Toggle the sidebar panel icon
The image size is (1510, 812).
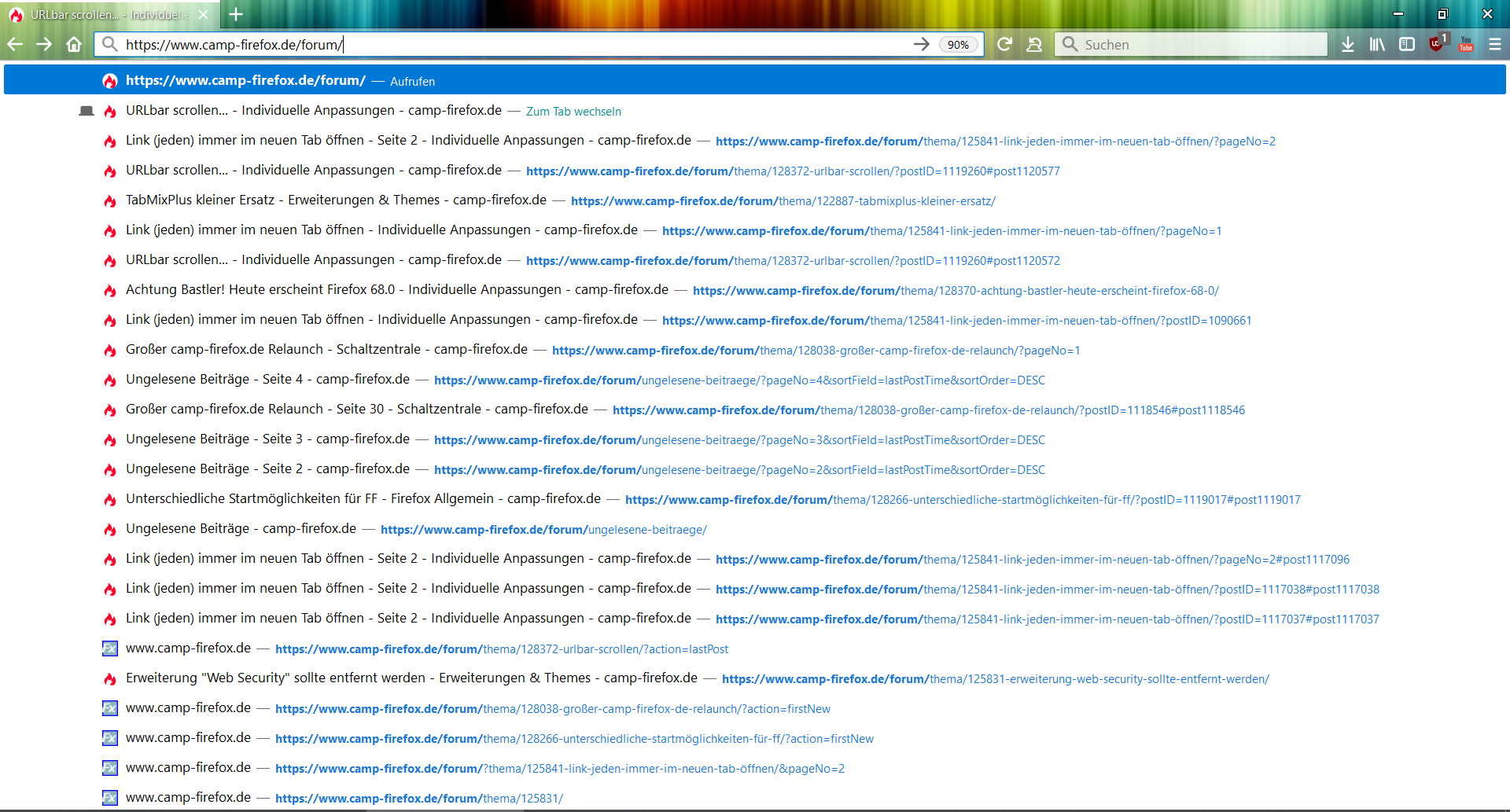coord(1407,45)
